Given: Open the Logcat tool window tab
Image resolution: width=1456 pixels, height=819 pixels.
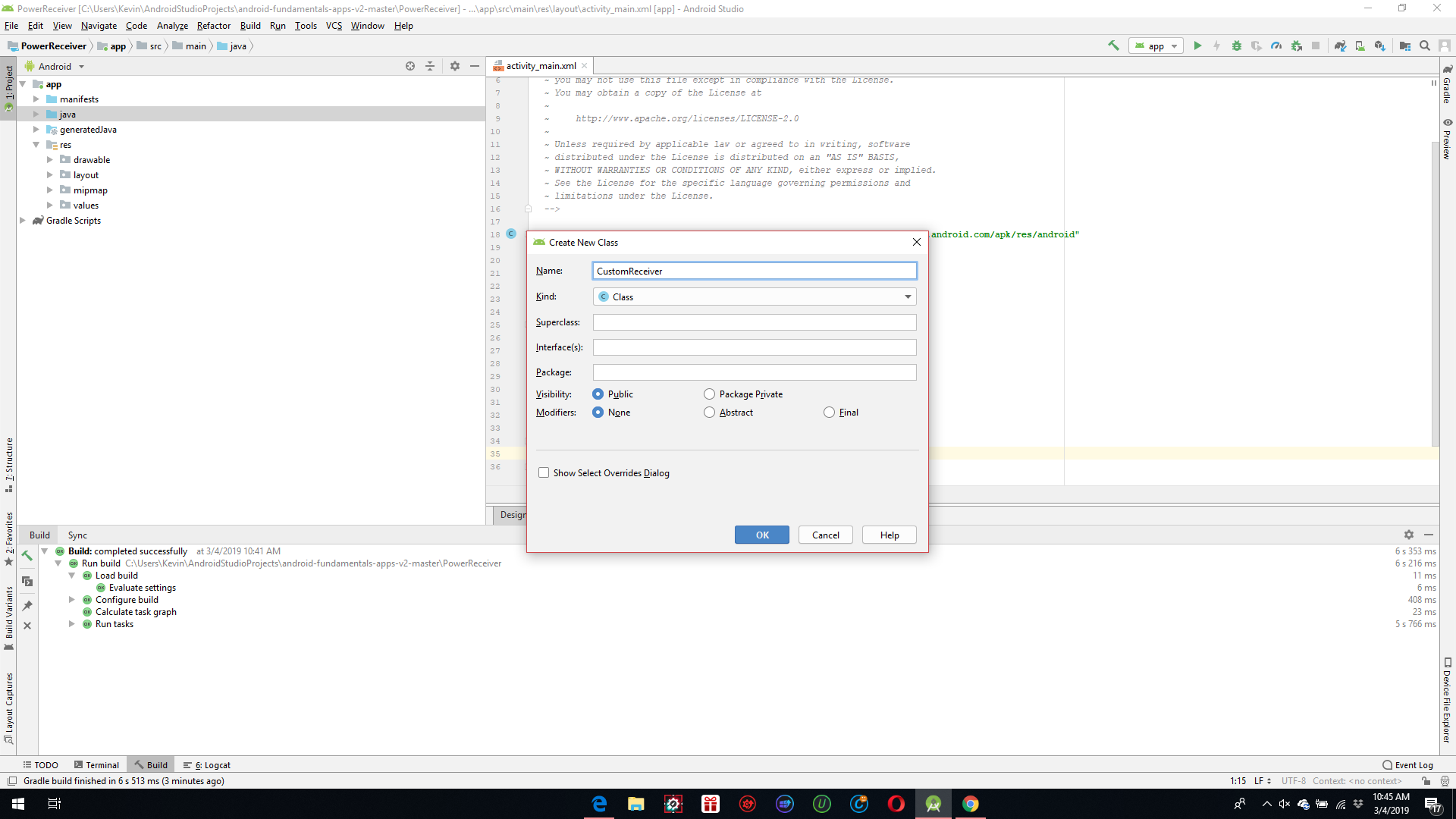Looking at the screenshot, I should coord(207,764).
